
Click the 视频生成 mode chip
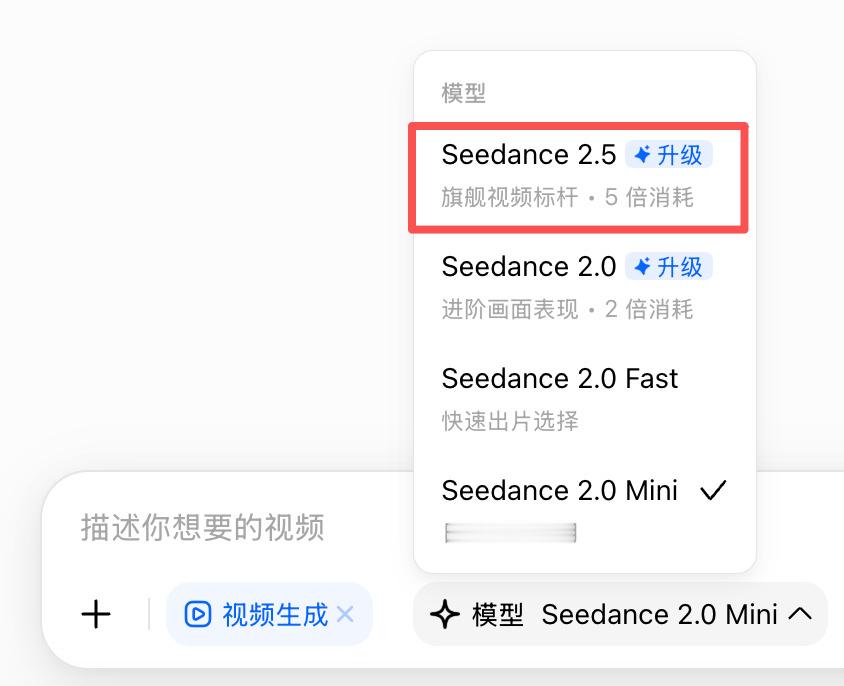[269, 614]
